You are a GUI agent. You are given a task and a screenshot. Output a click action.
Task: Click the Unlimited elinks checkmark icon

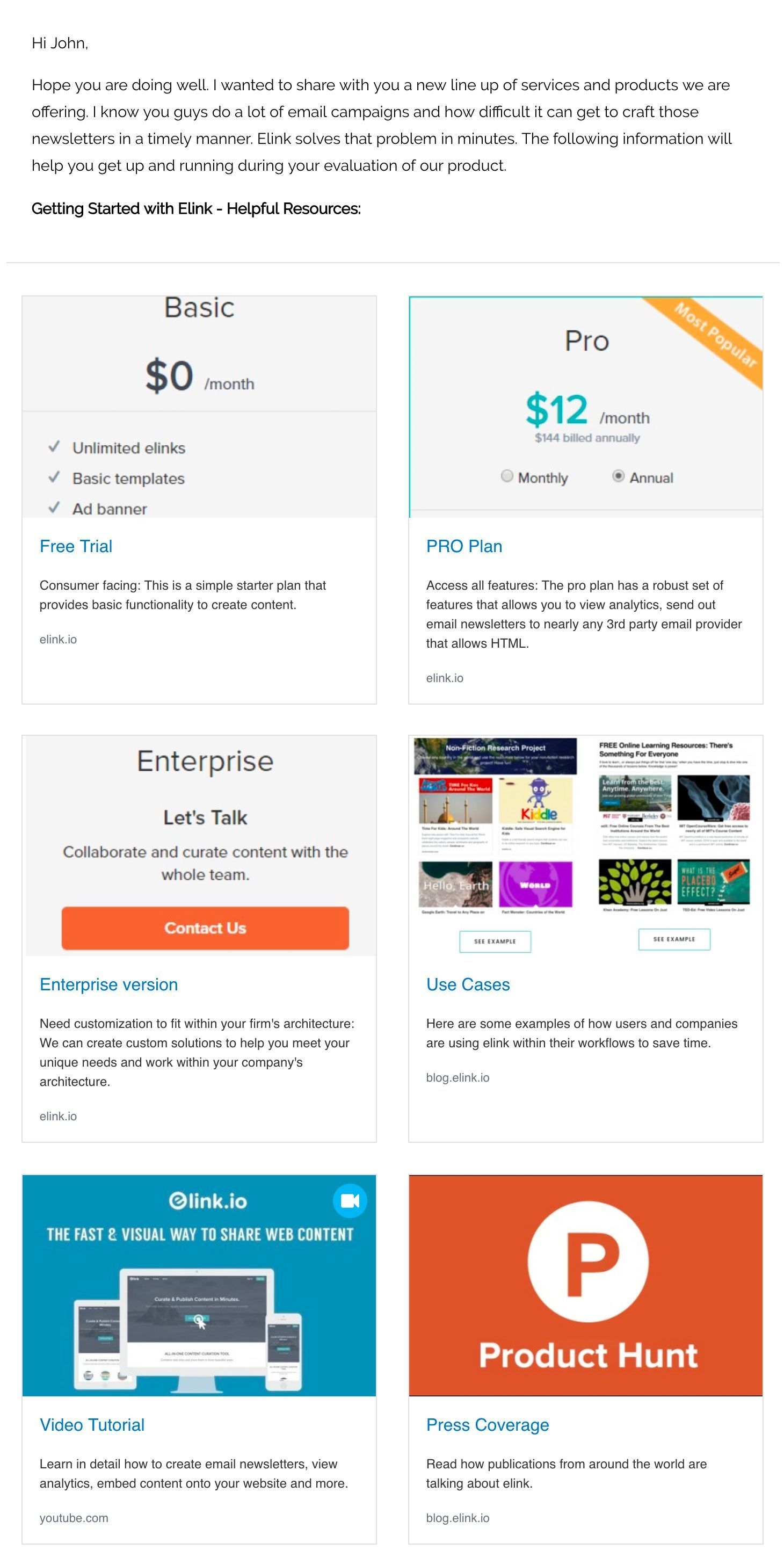tap(54, 447)
